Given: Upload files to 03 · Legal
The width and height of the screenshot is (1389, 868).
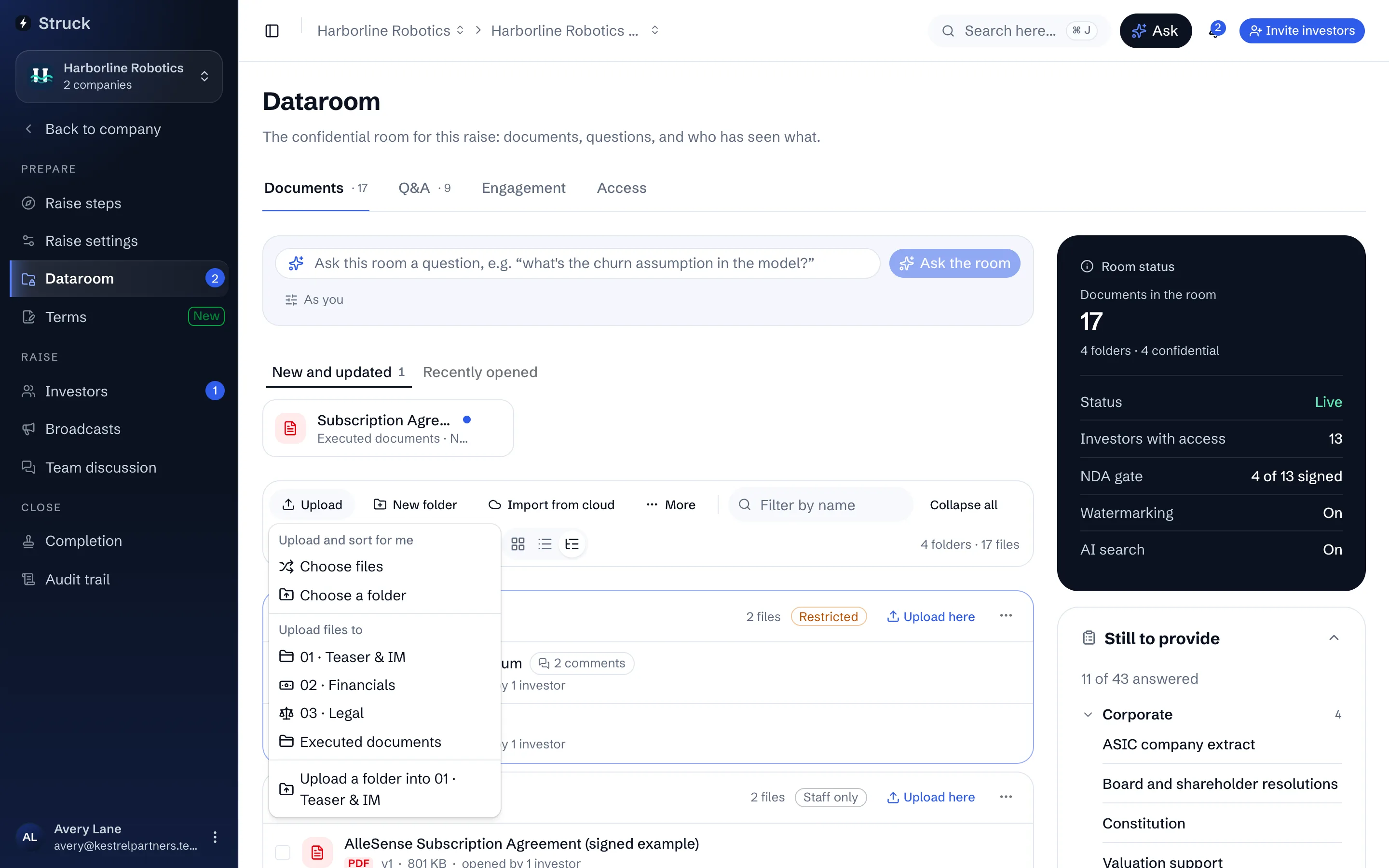Looking at the screenshot, I should point(384,713).
